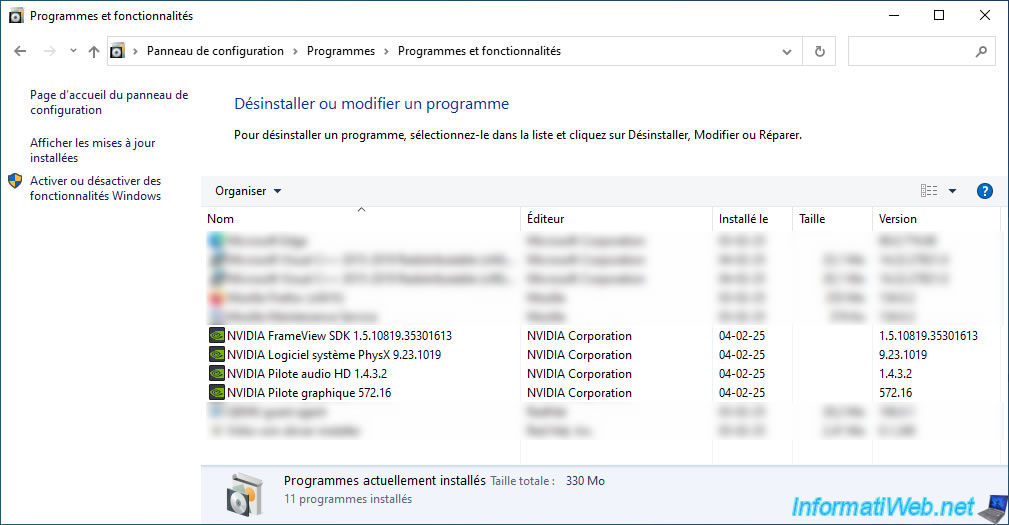Click install date 04-02-25 of Pilote audio
This screenshot has width=1009, height=525.
tap(742, 373)
